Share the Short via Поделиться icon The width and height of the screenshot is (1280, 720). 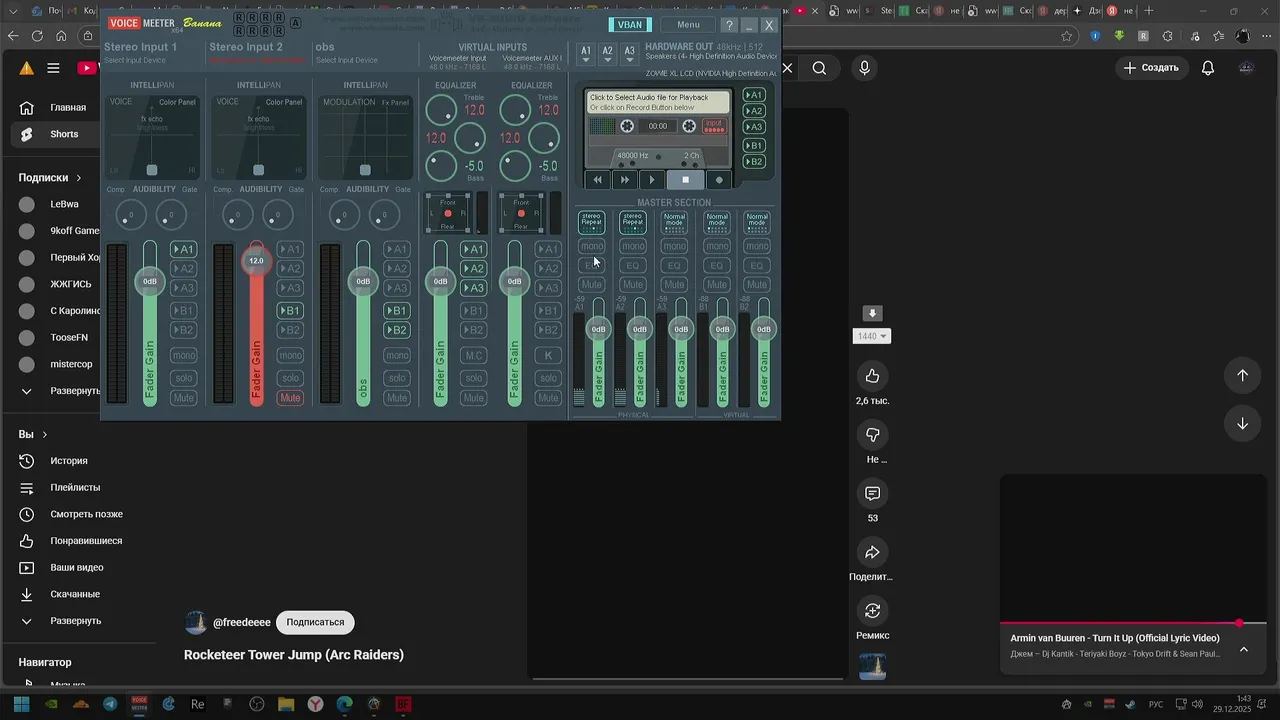(x=873, y=553)
